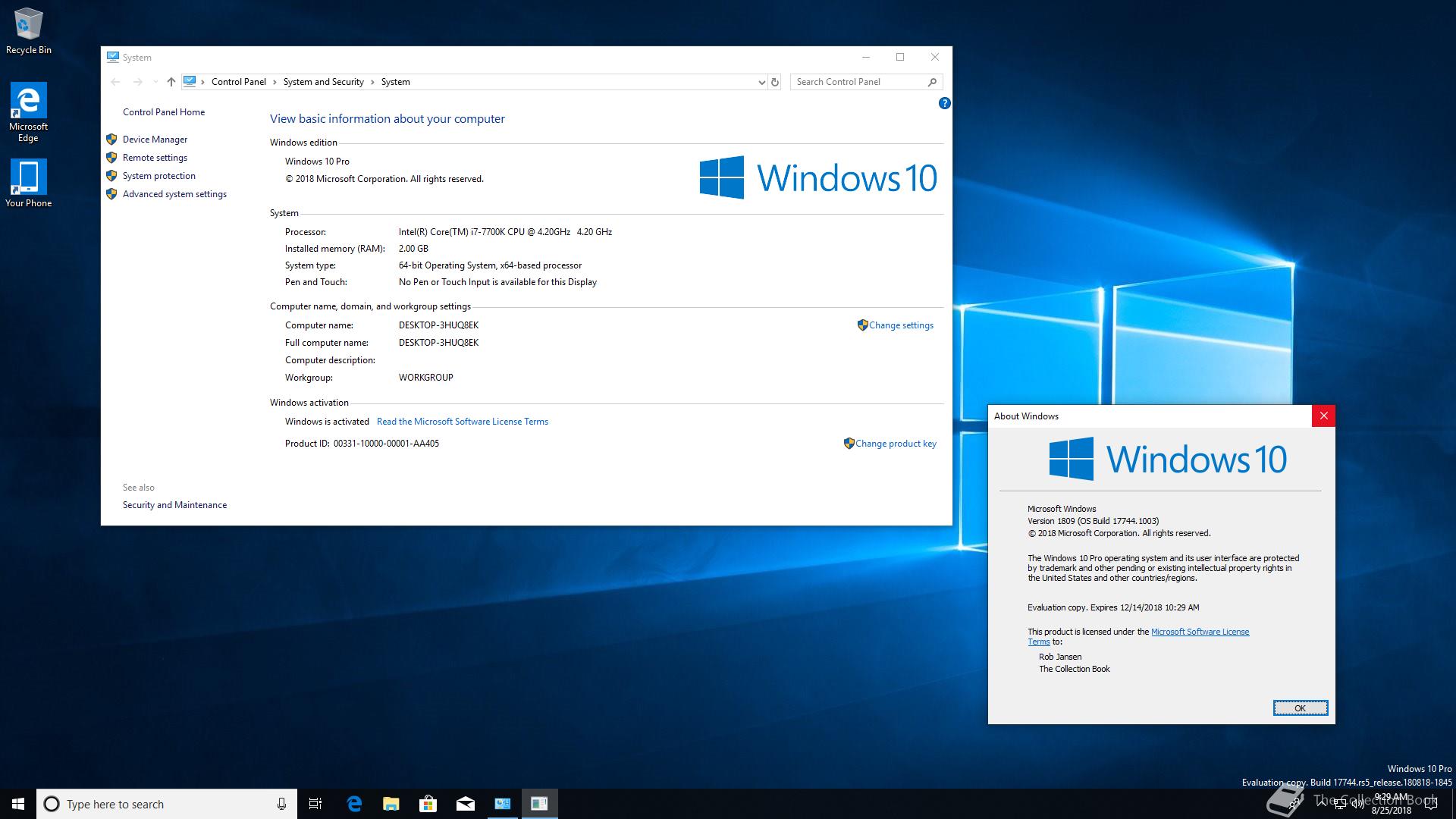Open Security and Maintenance
The height and width of the screenshot is (819, 1456).
(174, 505)
